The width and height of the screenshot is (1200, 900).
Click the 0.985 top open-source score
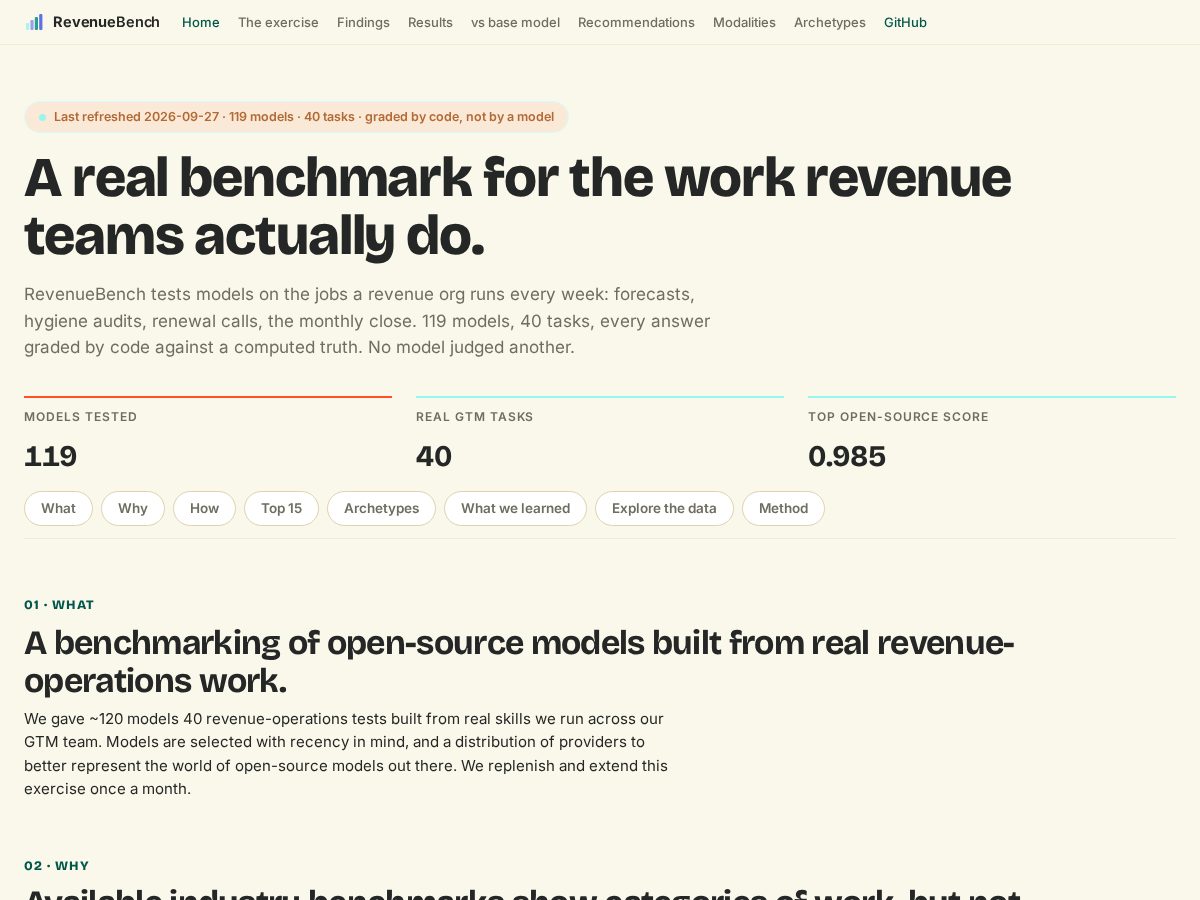[x=847, y=457]
